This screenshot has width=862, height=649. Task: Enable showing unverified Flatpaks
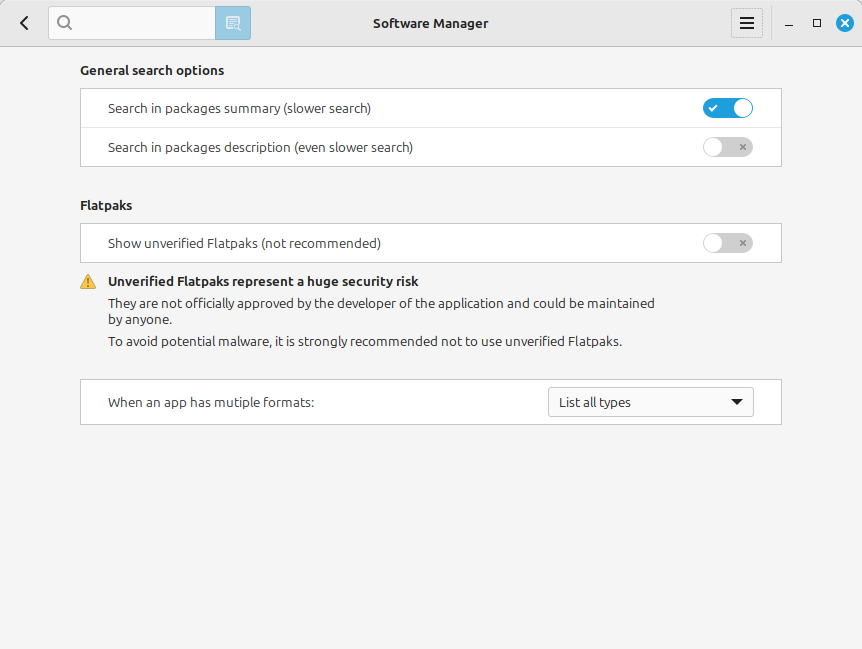[x=727, y=243]
